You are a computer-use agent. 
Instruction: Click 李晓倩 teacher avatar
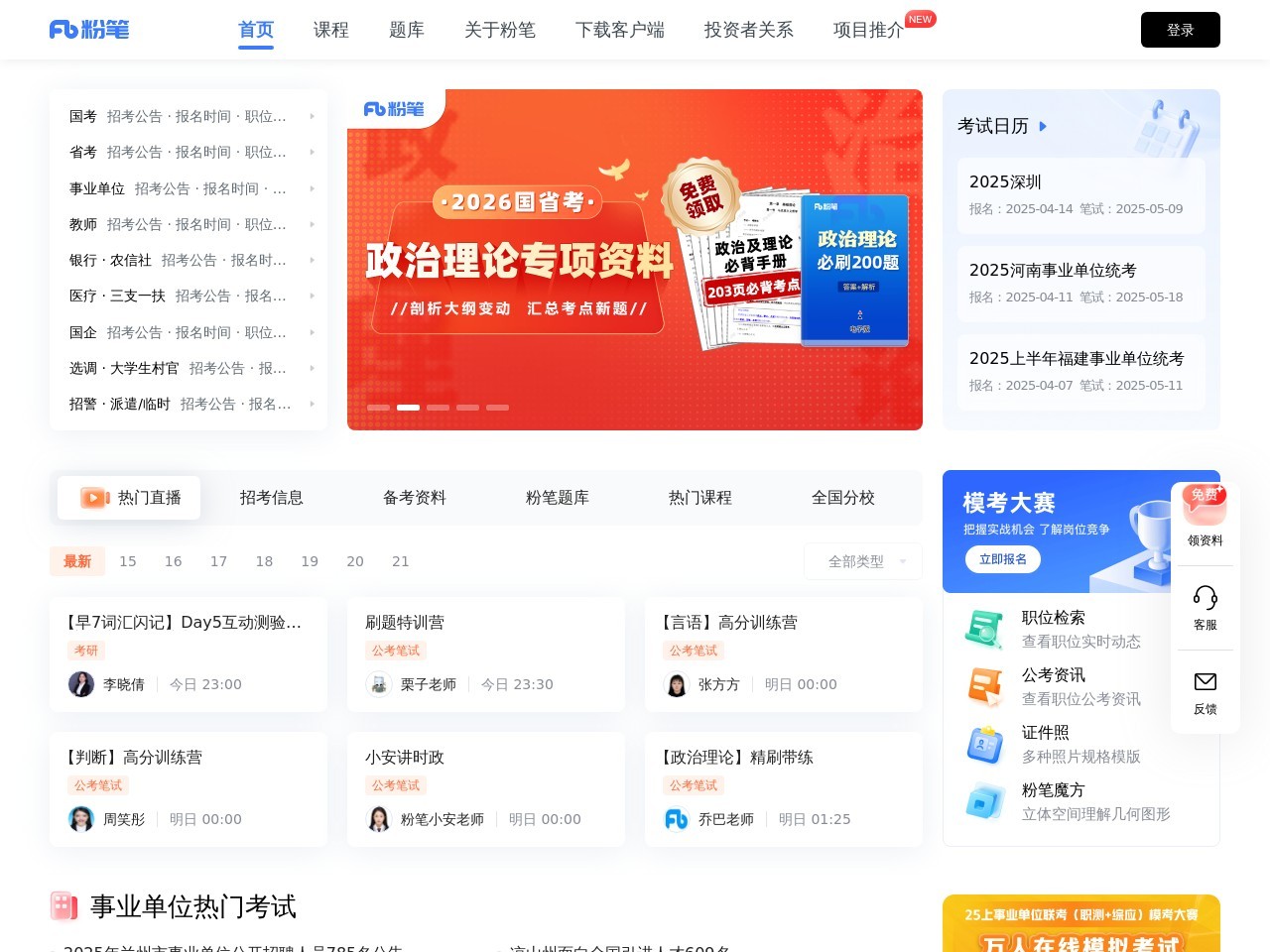81,684
